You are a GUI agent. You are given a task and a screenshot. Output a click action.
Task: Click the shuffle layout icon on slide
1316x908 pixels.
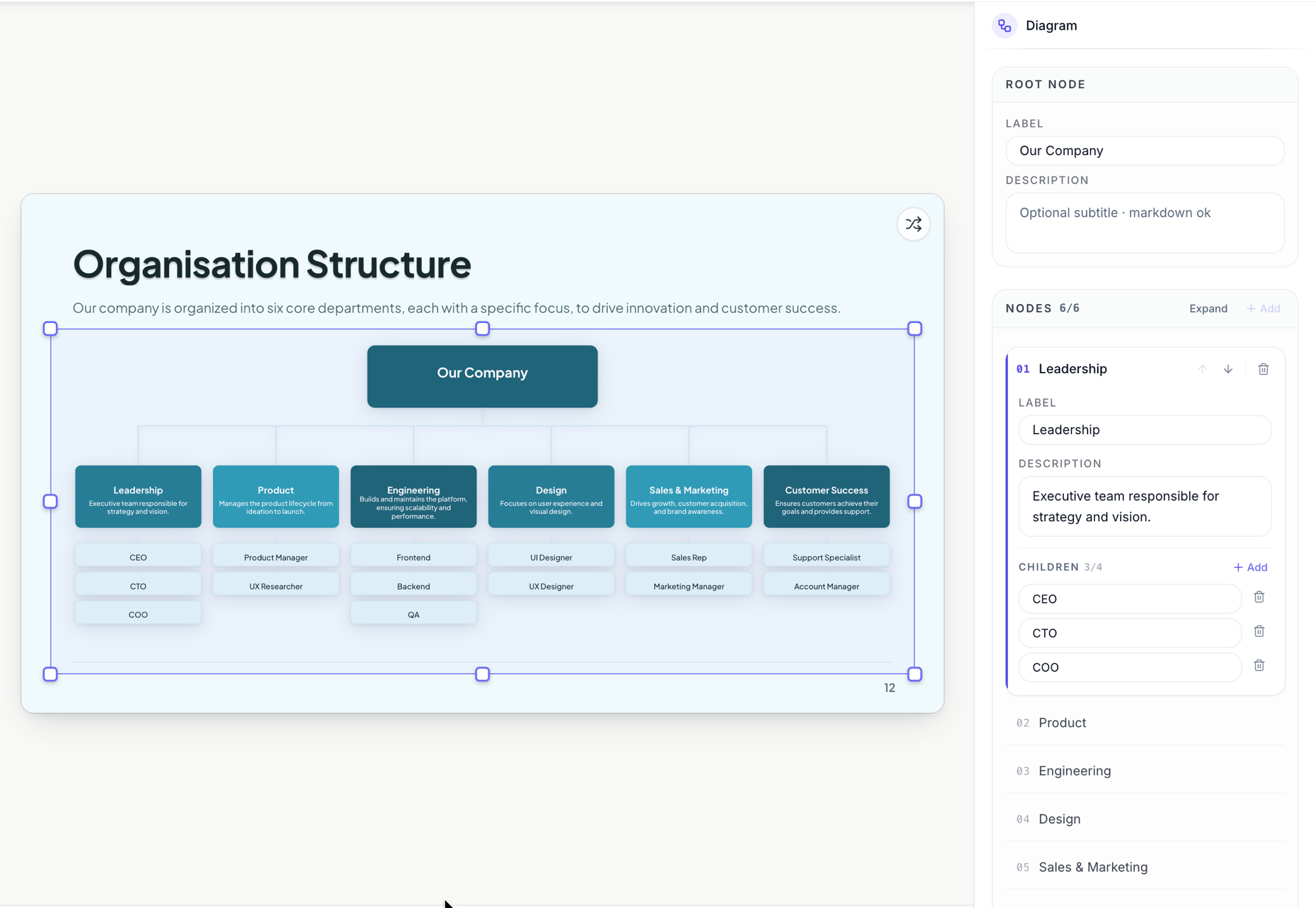pyautogui.click(x=913, y=224)
